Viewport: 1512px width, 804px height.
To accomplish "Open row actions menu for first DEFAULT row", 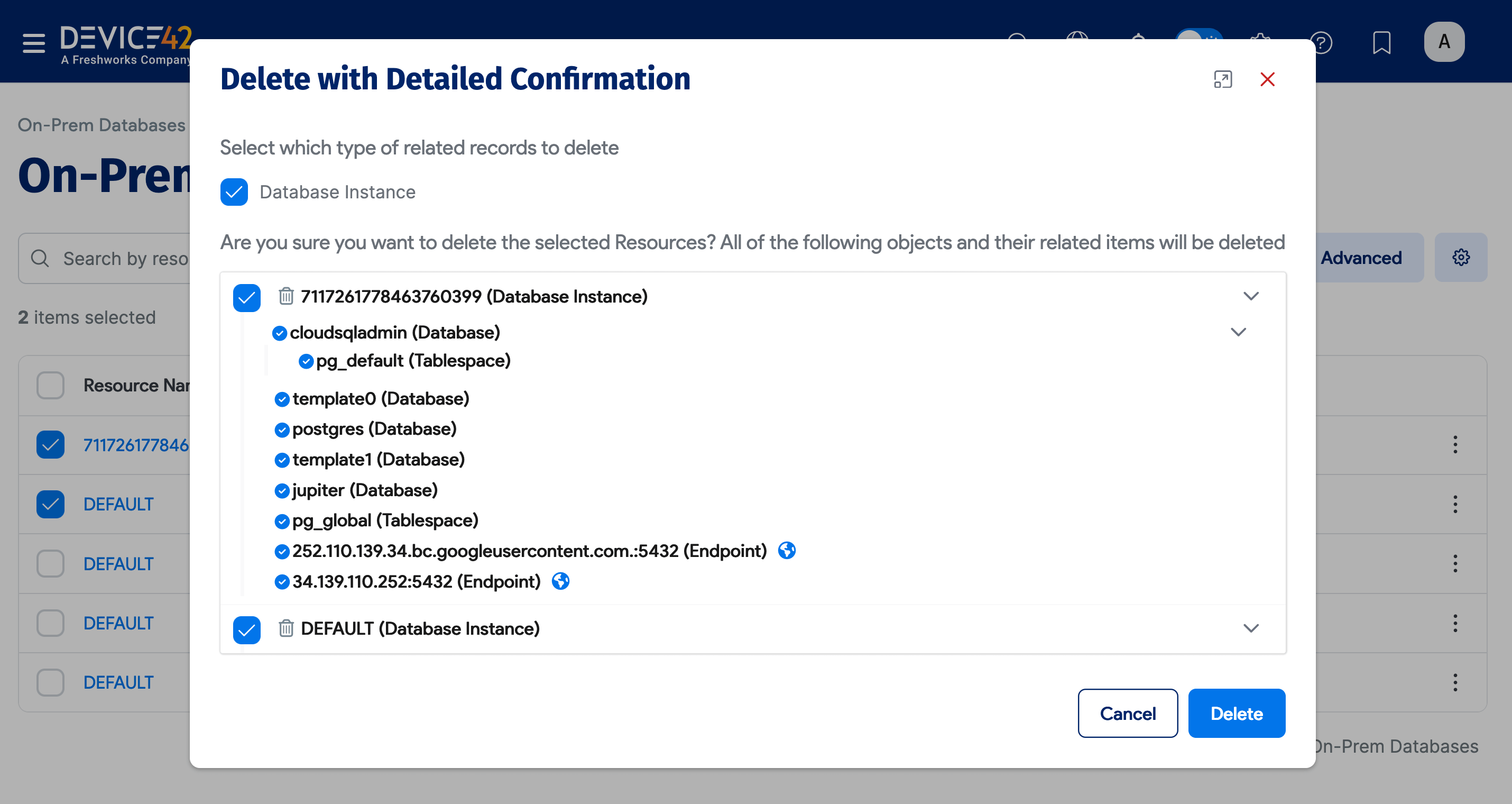I will point(1455,504).
